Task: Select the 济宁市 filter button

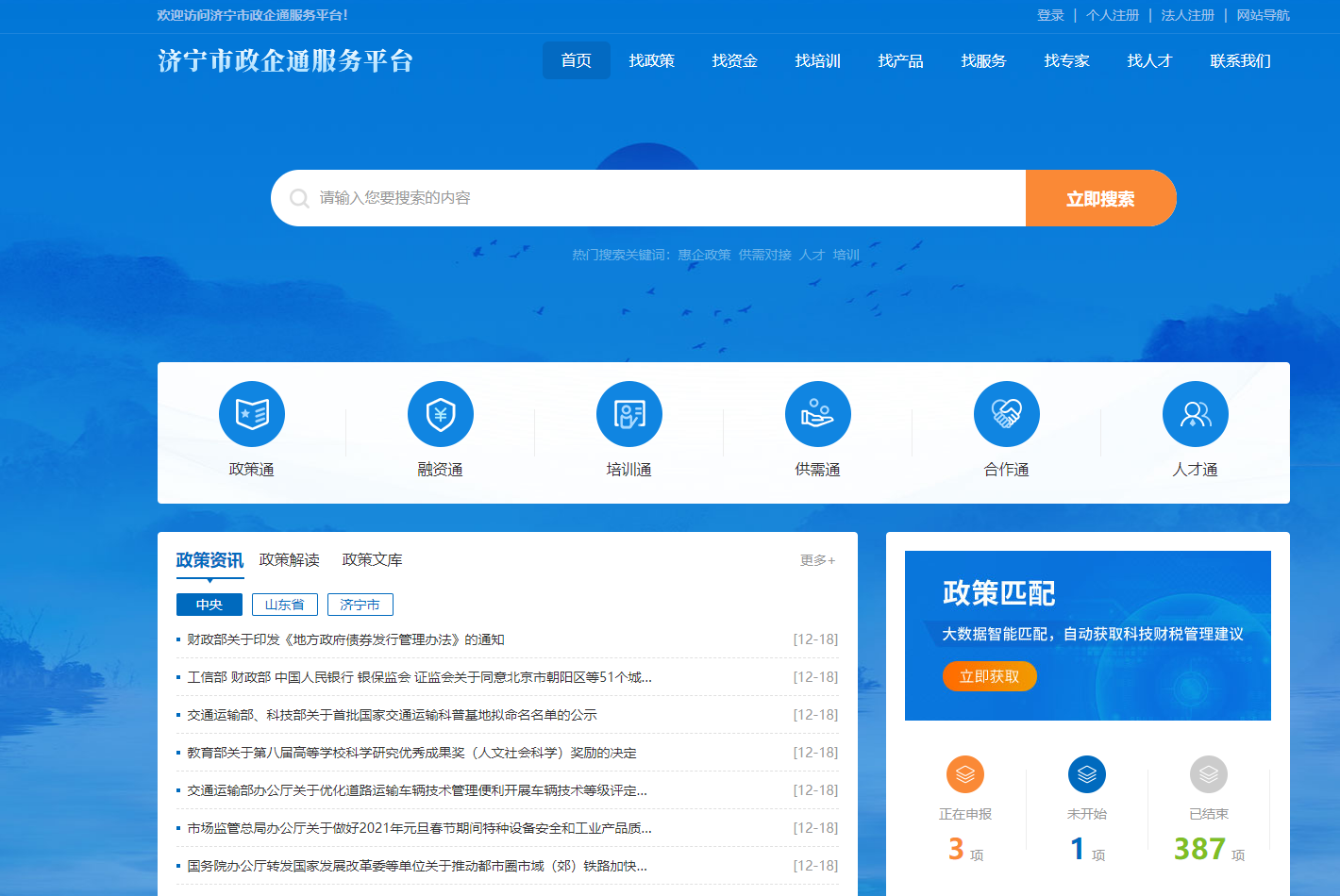Action: click(360, 605)
